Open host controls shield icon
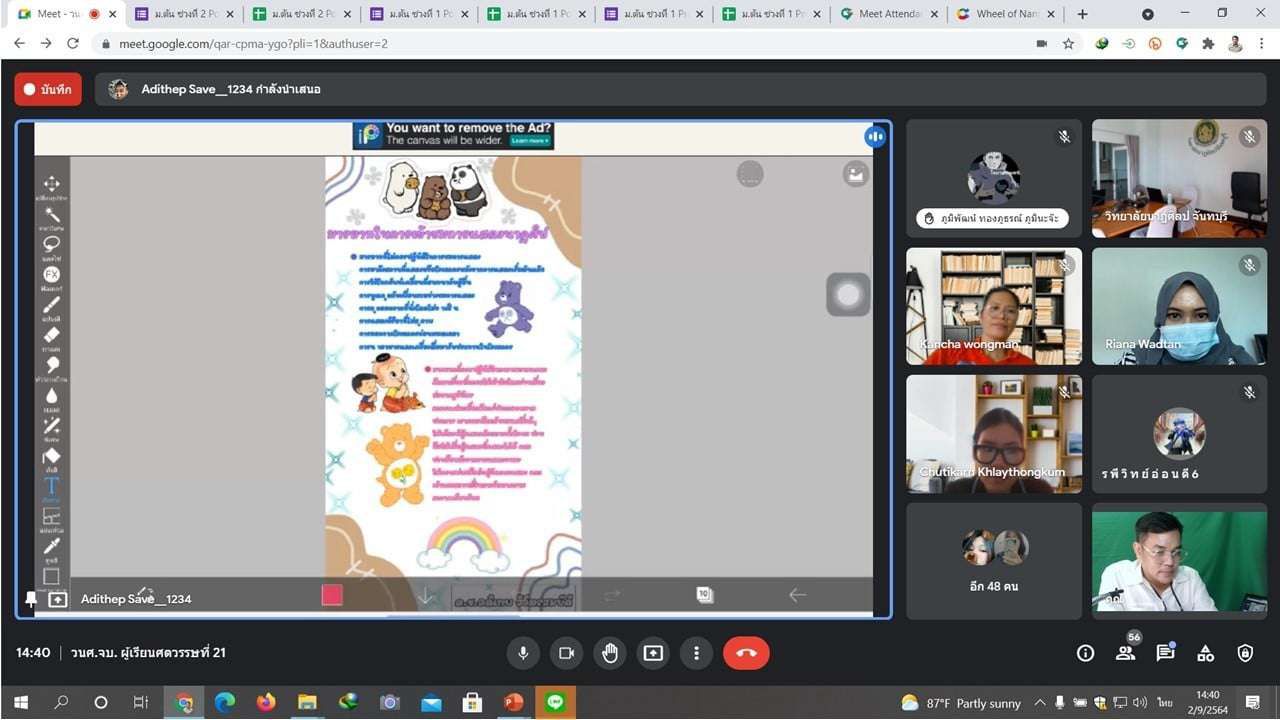1280x720 pixels. click(x=1245, y=653)
